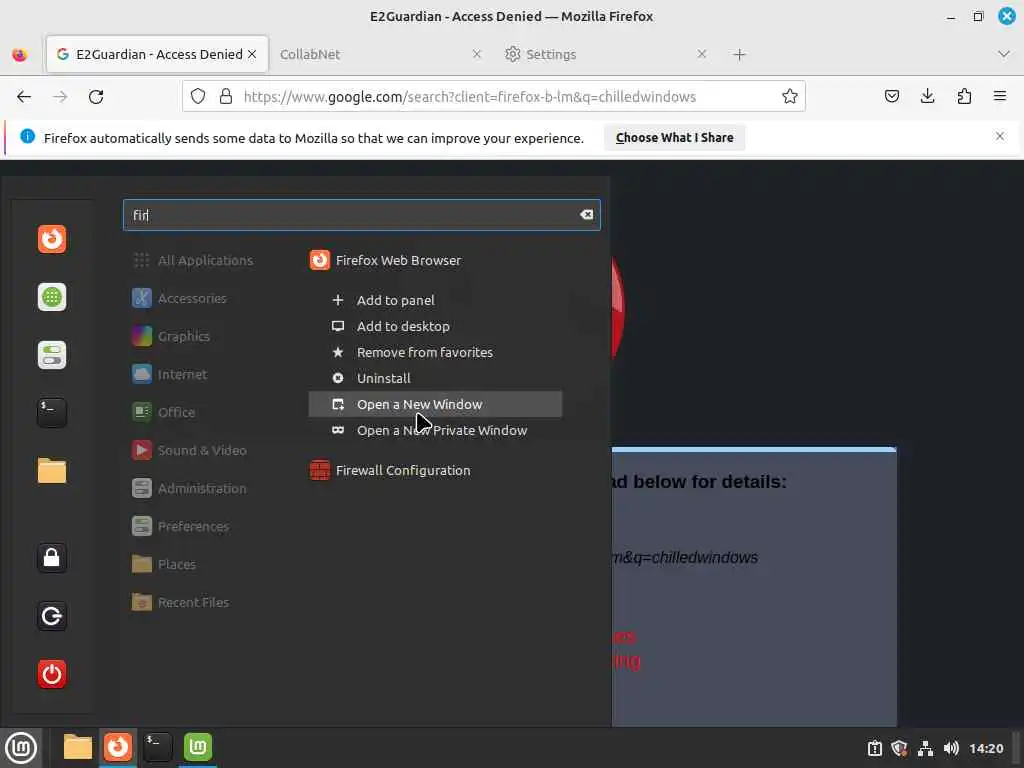This screenshot has width=1024, height=768.
Task: Go back with the back arrow
Action: point(24,97)
